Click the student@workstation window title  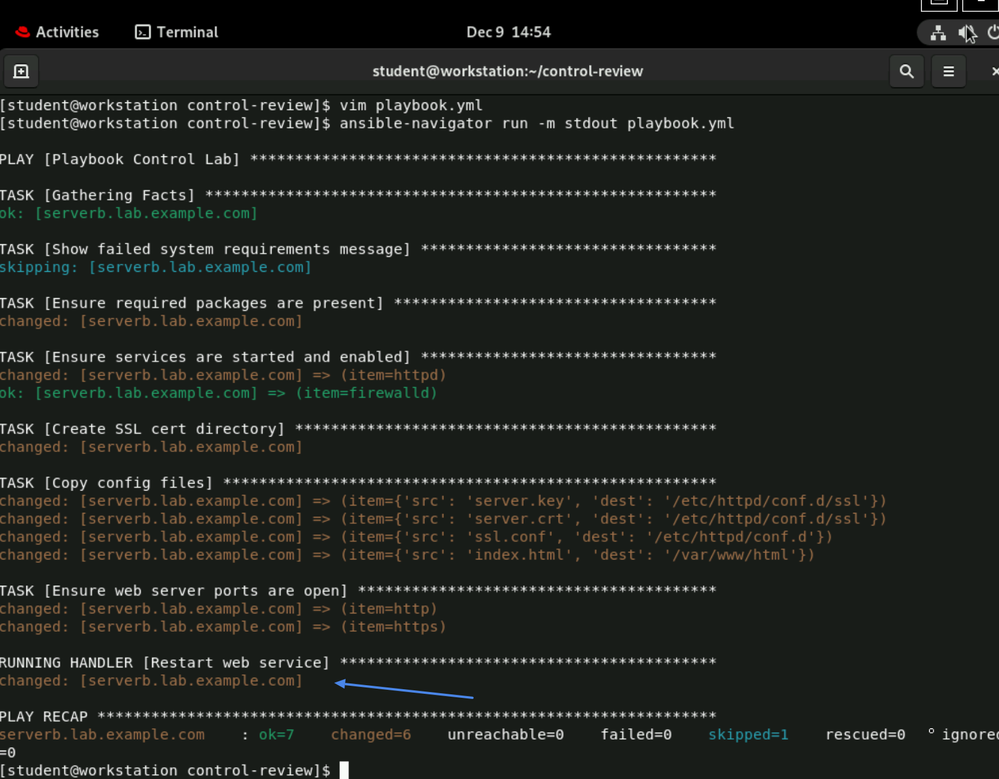pos(507,71)
